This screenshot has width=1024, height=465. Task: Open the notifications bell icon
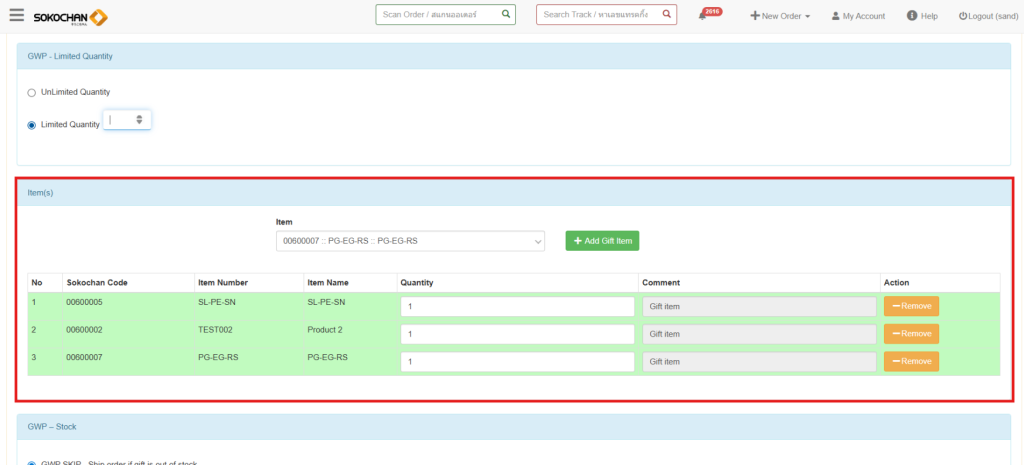[x=703, y=16]
